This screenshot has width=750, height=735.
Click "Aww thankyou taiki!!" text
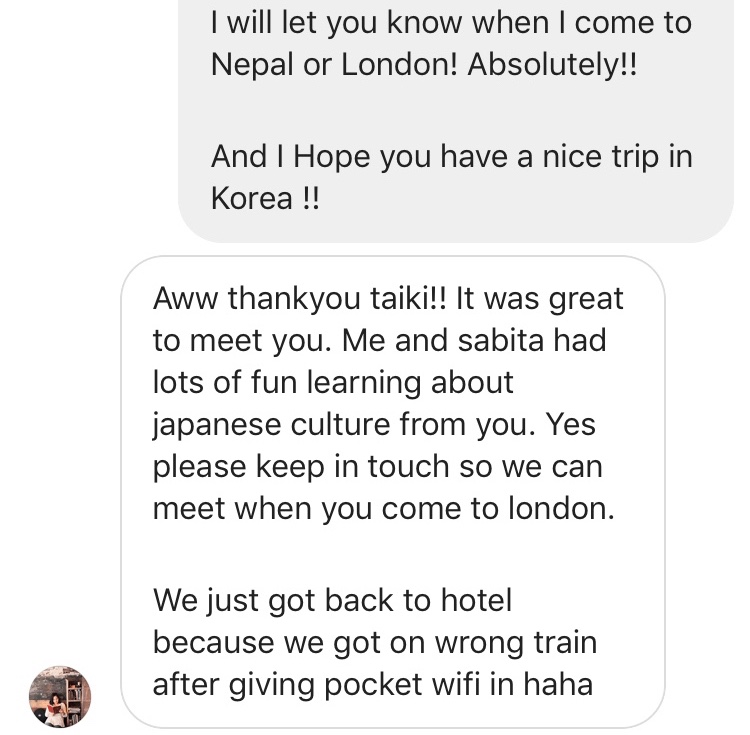tap(299, 298)
